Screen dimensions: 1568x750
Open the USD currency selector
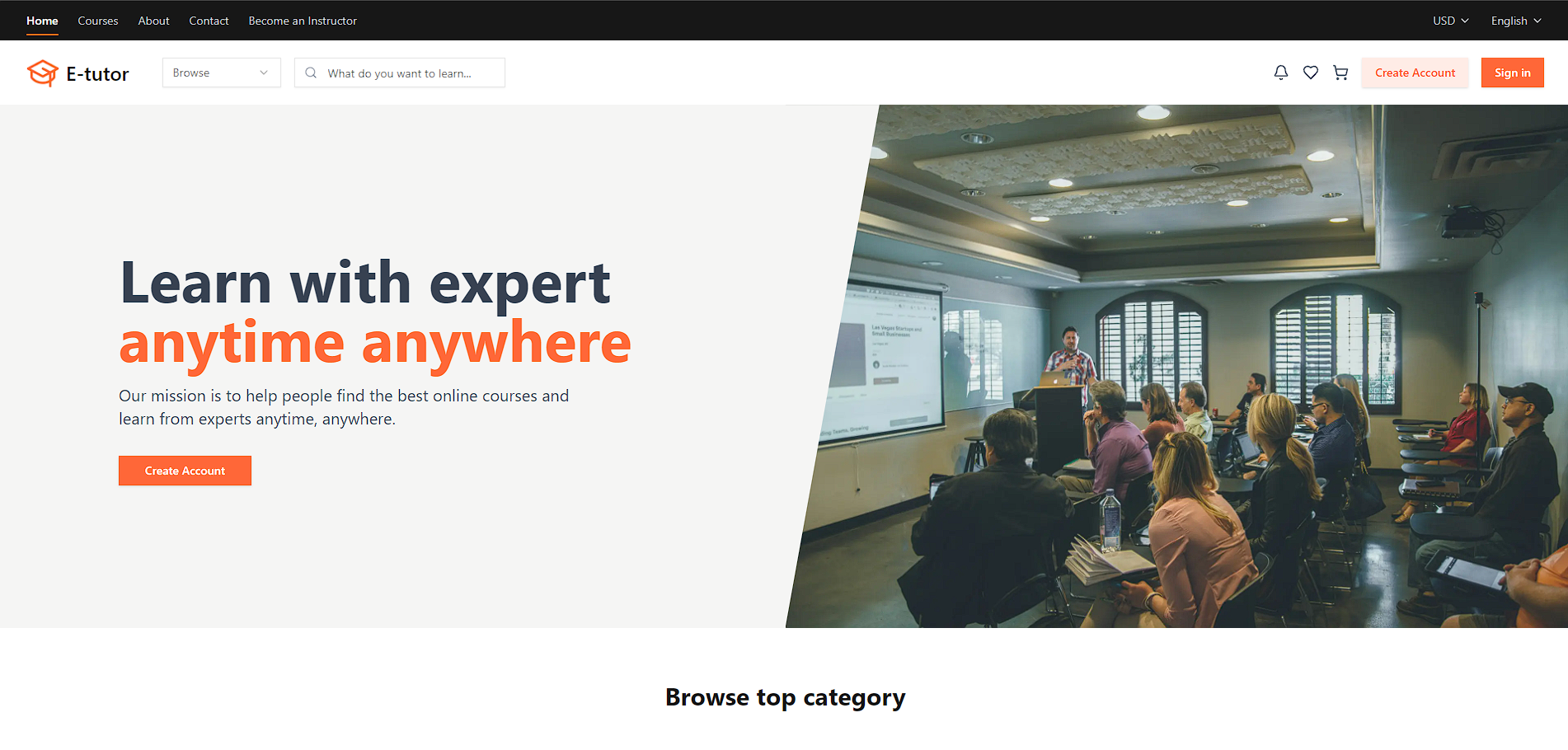tap(1450, 21)
